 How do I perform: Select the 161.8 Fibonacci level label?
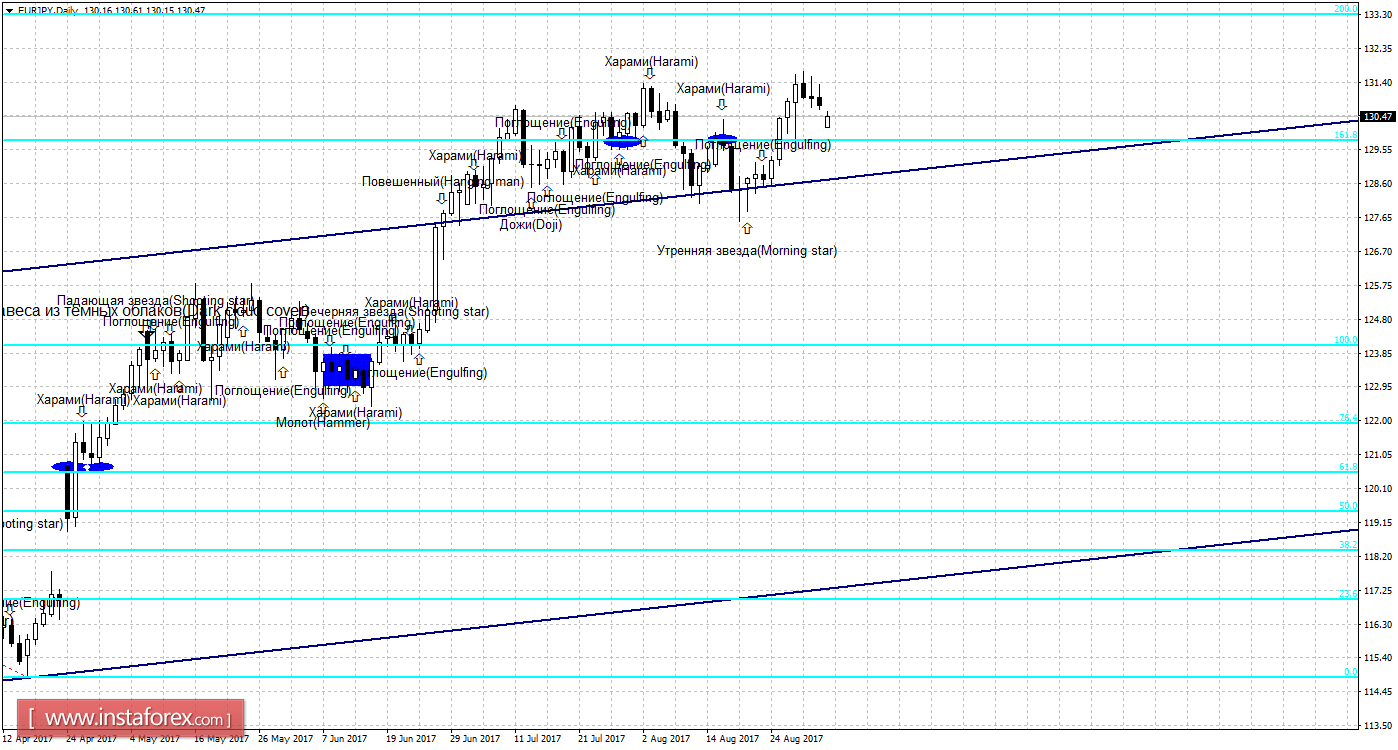(x=1345, y=135)
